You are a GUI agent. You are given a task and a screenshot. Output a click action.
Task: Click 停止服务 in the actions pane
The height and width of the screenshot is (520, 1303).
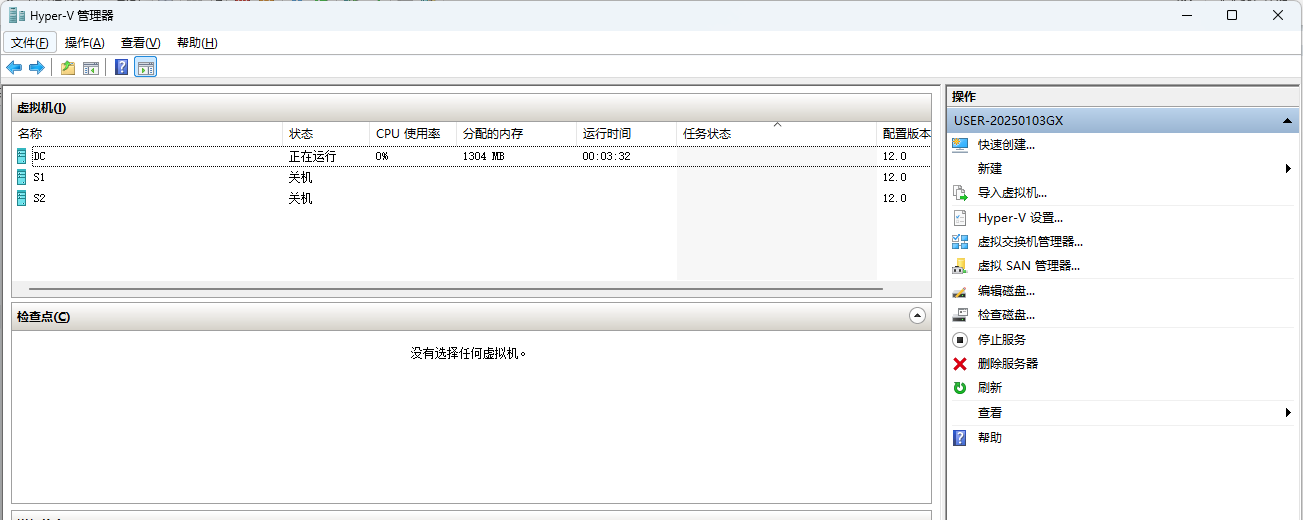pos(1002,340)
